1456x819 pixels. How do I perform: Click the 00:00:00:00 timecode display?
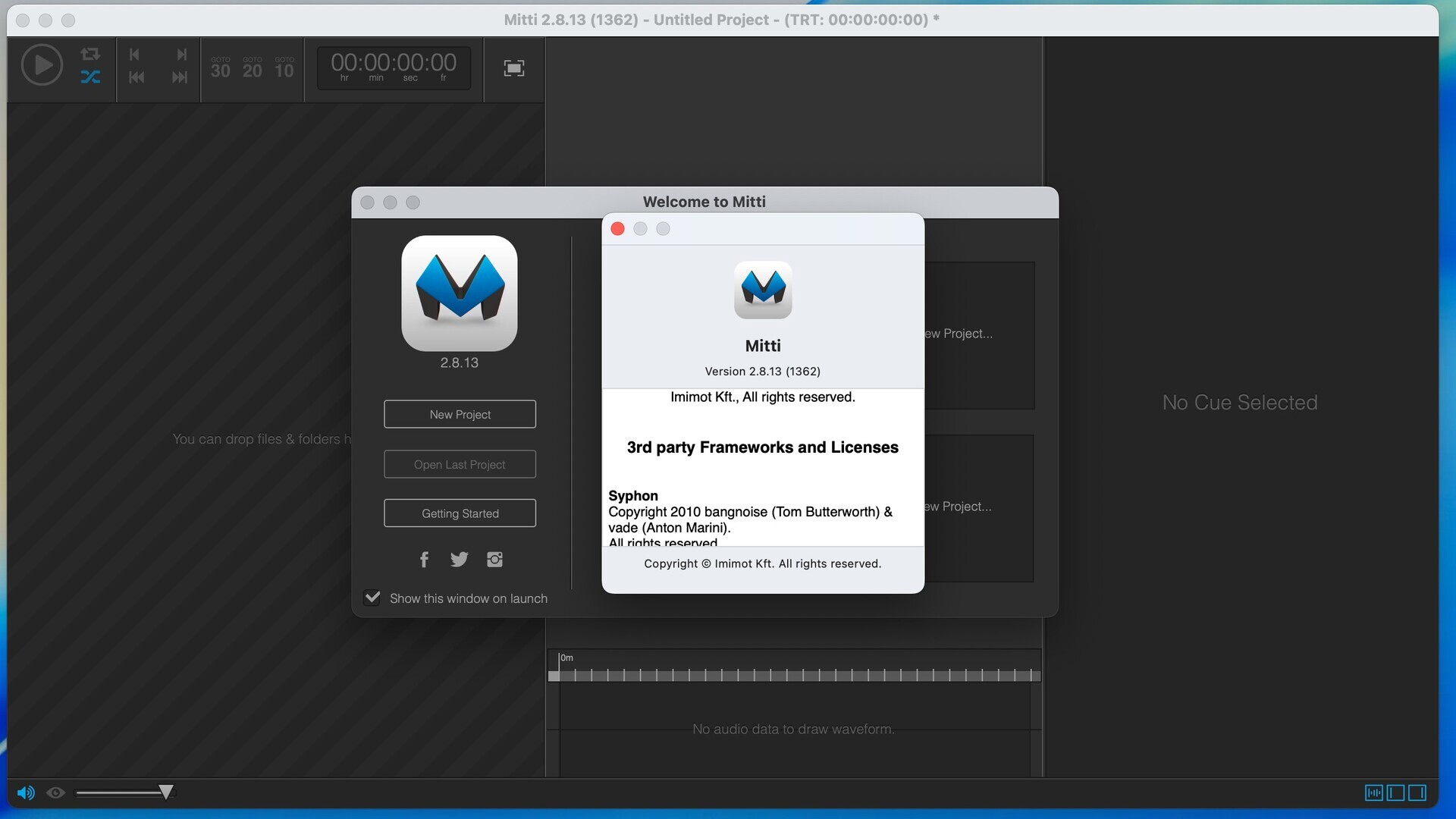pos(394,67)
